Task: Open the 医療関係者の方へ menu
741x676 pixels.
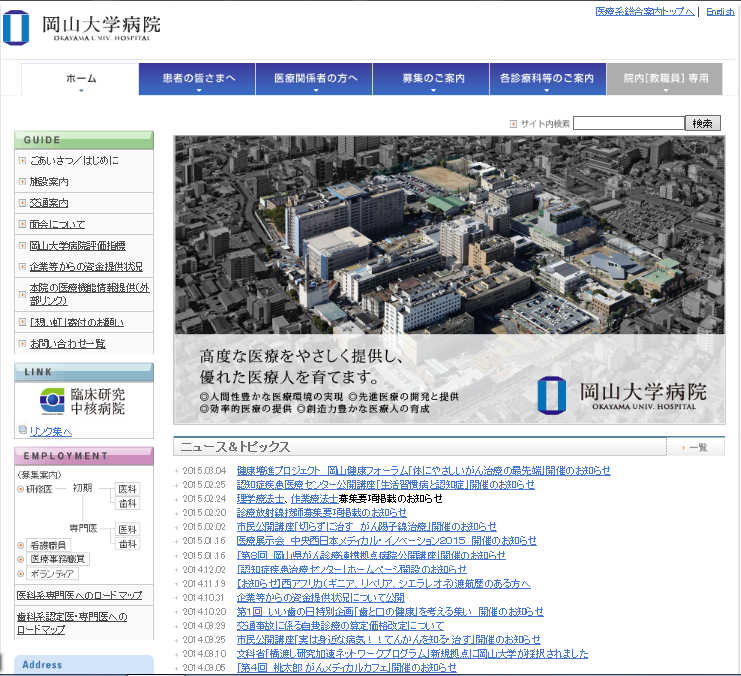Action: point(315,79)
